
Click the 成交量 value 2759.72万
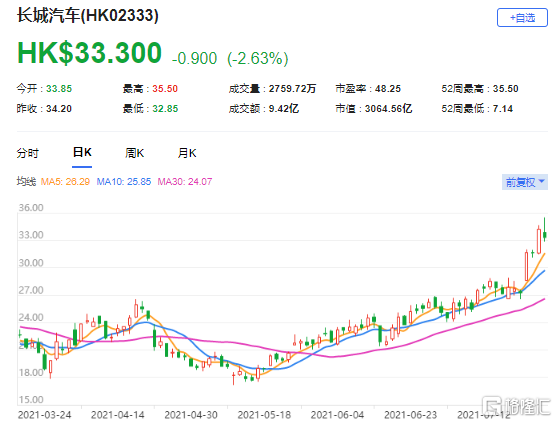tap(292, 88)
